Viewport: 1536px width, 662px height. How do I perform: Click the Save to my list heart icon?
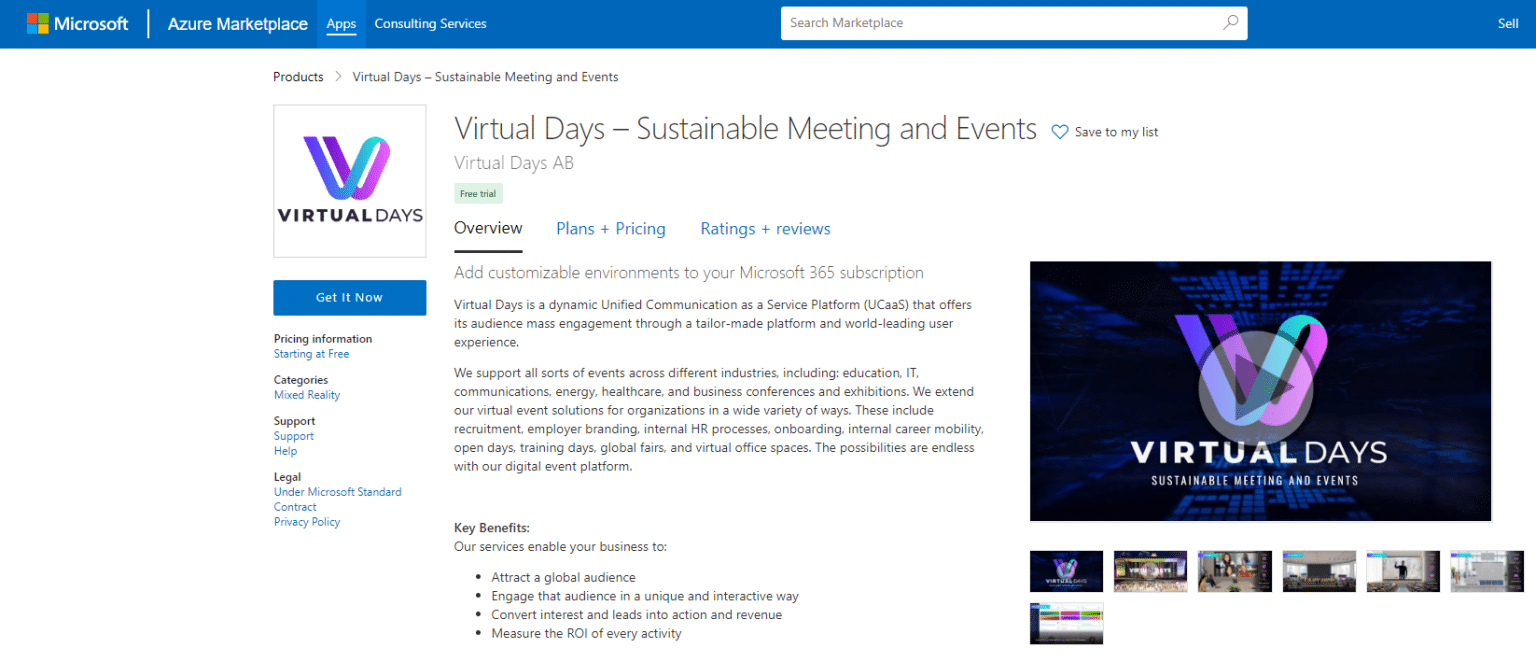coord(1059,131)
